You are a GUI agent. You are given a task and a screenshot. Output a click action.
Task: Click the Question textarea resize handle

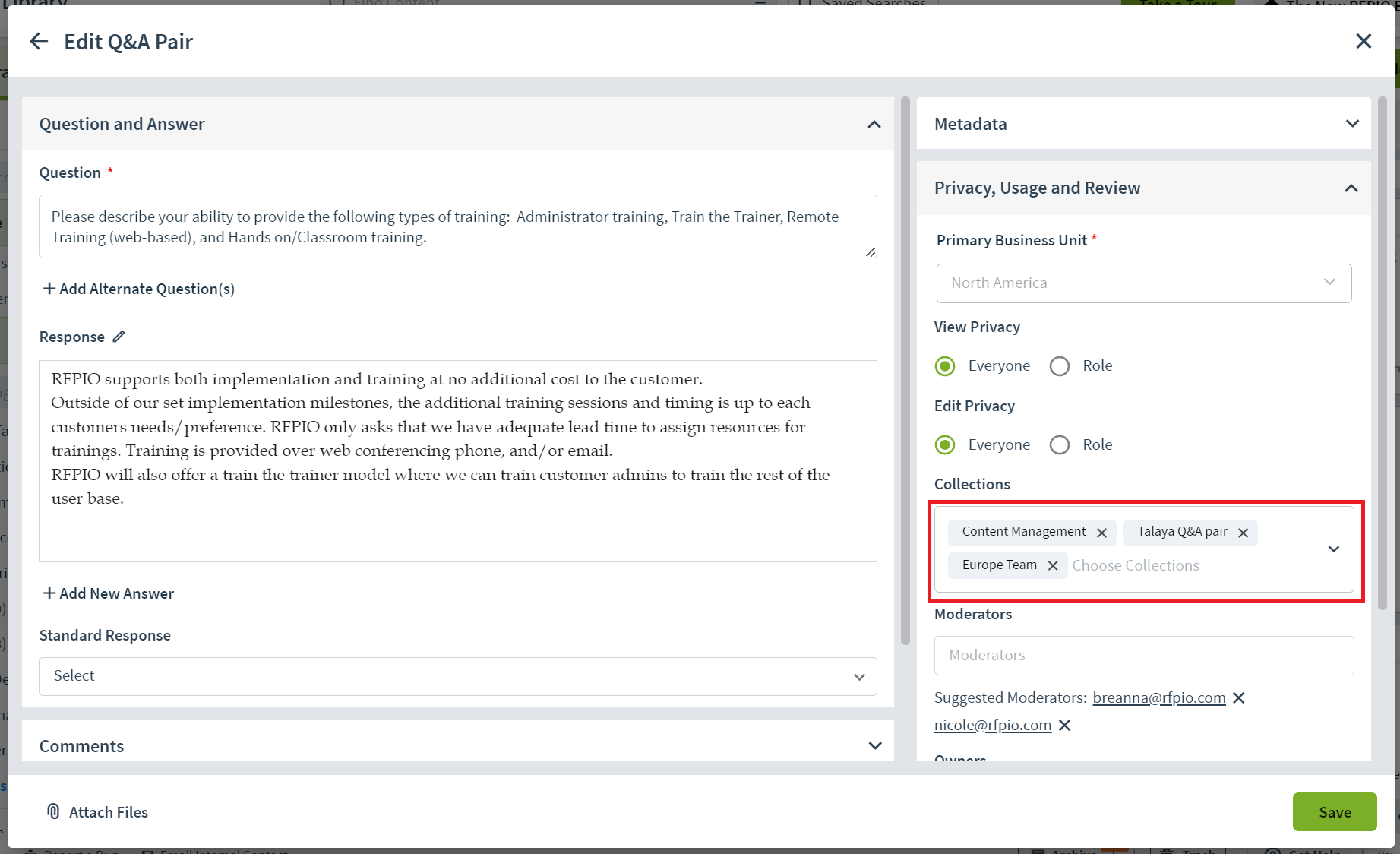tap(871, 251)
